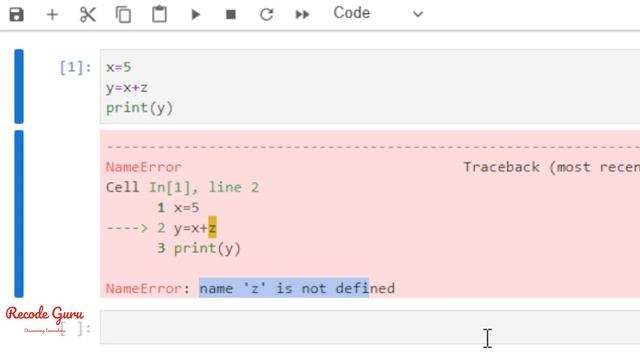Restart kernel and run all cells
This screenshot has width=640, height=360.
[x=302, y=15]
